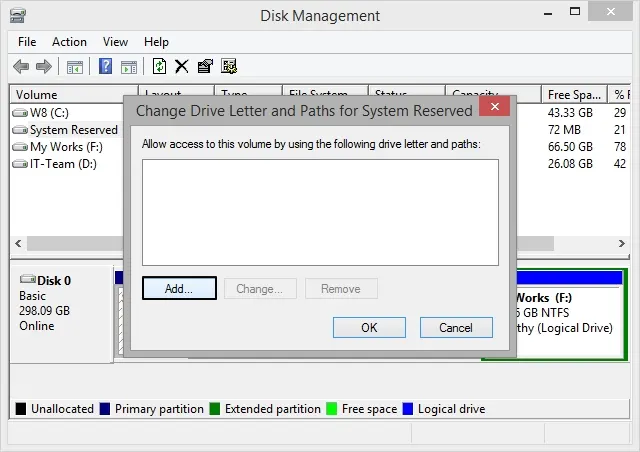Click the Disk 0 label
Screen dimensions: 640x452
54,281
